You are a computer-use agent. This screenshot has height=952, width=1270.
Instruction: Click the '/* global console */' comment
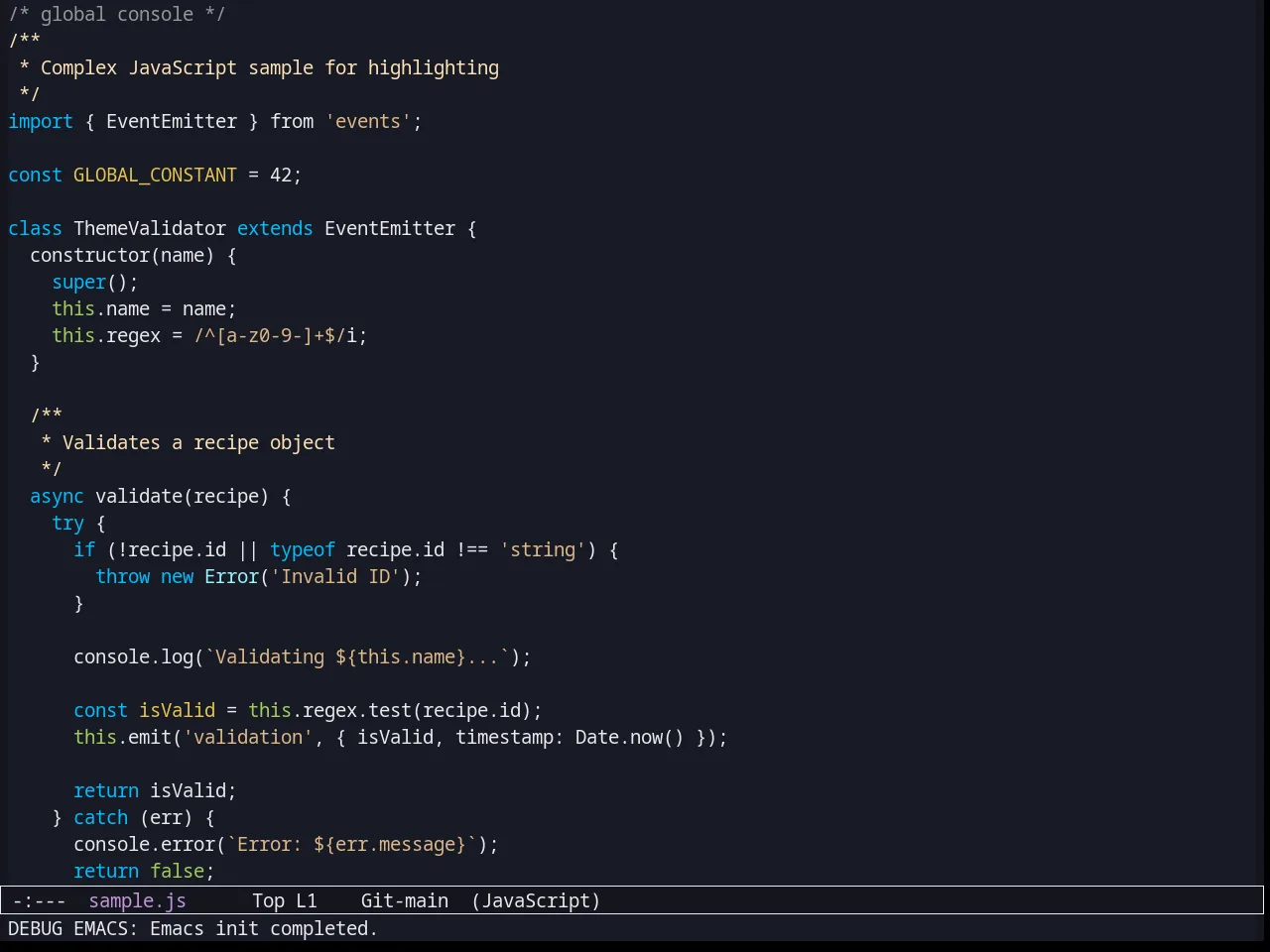(x=117, y=14)
